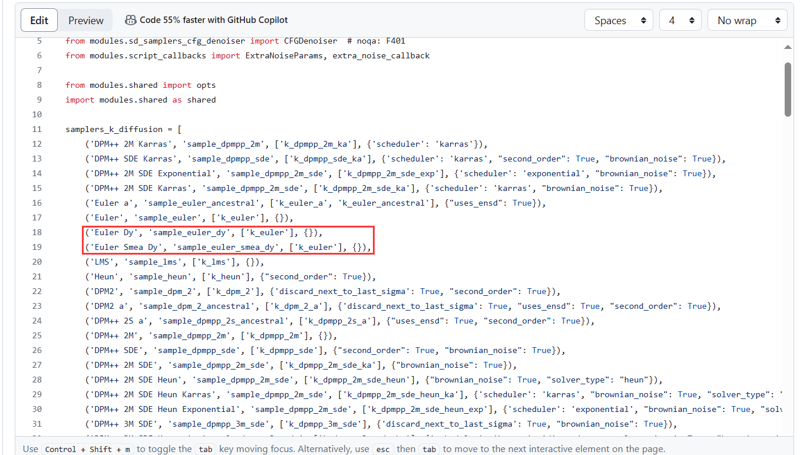Click the 'import modules.shared as shared' line
Screen dimensions: 800x455
tap(140, 100)
